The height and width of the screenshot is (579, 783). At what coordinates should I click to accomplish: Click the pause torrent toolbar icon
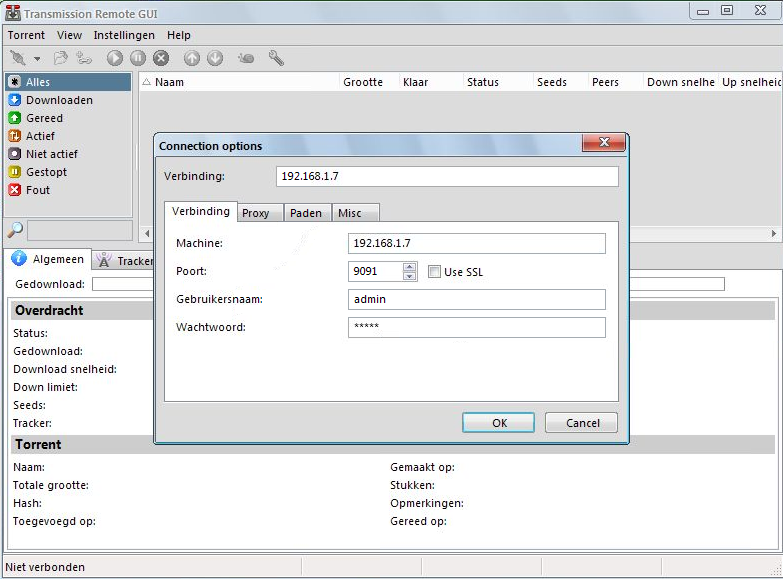click(138, 58)
